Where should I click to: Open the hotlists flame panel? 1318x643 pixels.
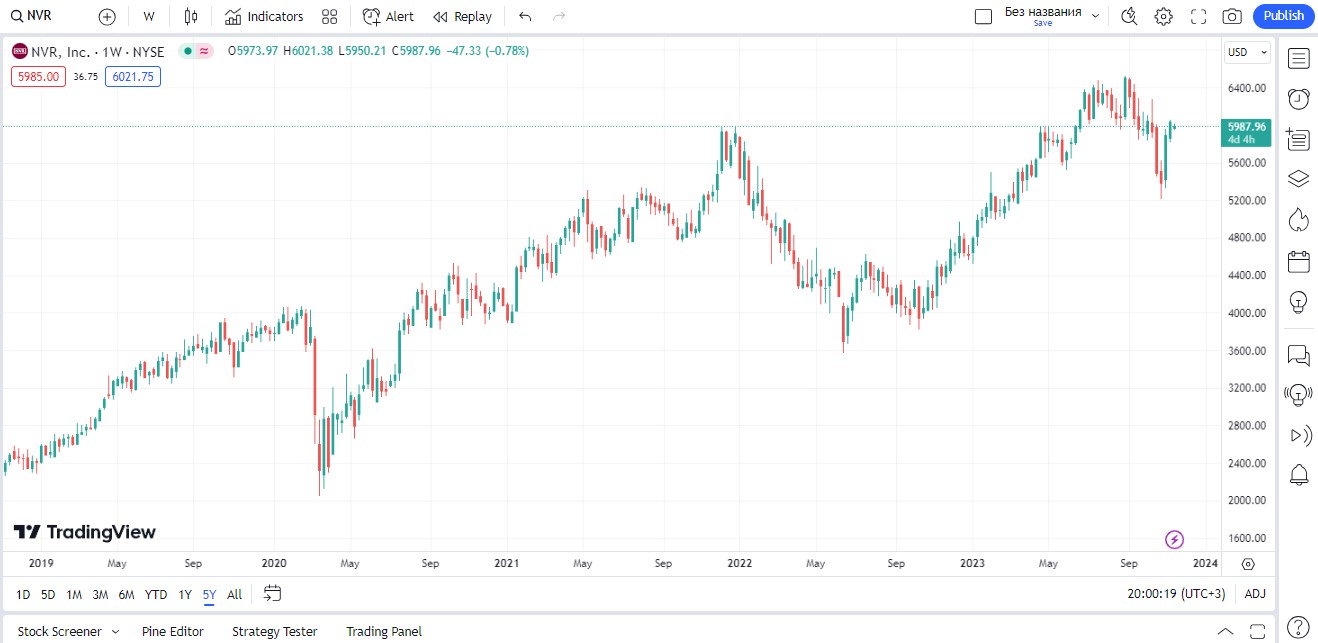[1299, 220]
